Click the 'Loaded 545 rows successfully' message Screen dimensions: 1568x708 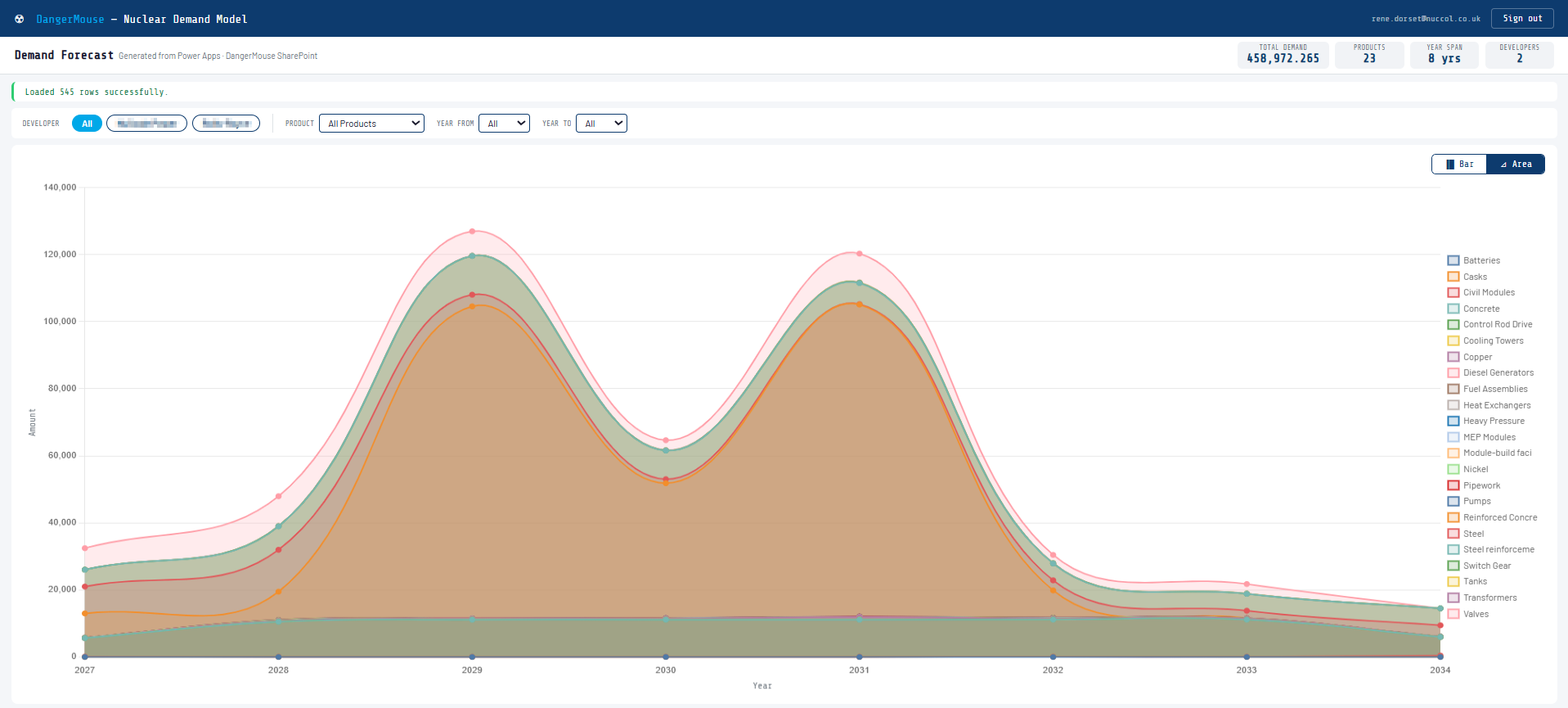pos(97,92)
